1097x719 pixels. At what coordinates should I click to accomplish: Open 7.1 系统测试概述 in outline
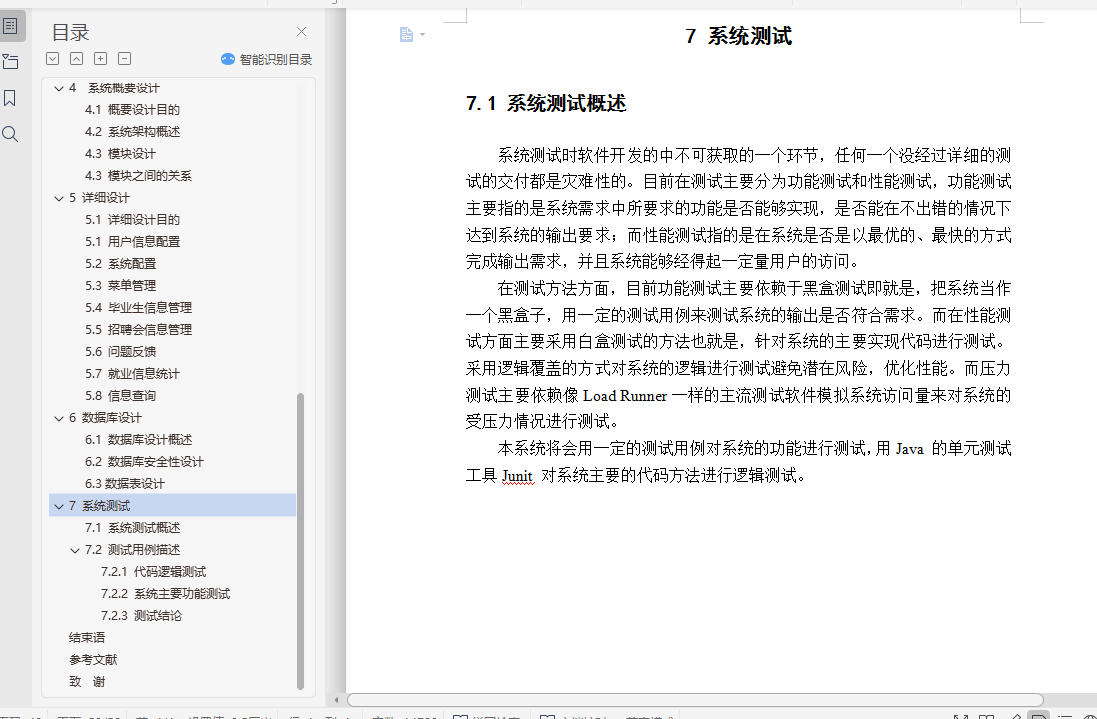(132, 528)
